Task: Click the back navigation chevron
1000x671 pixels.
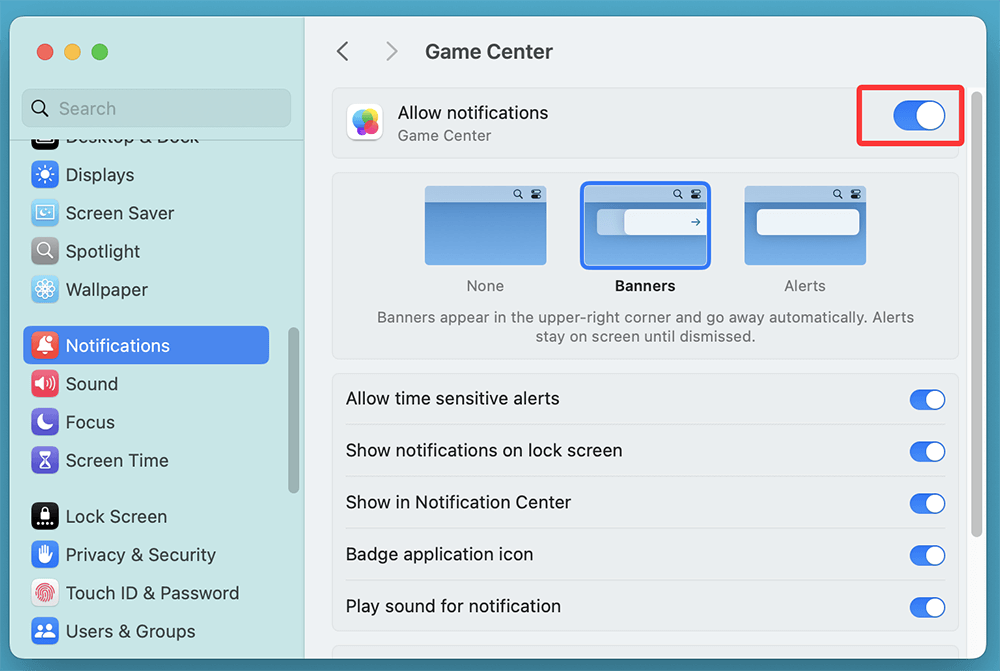Action: [x=343, y=51]
